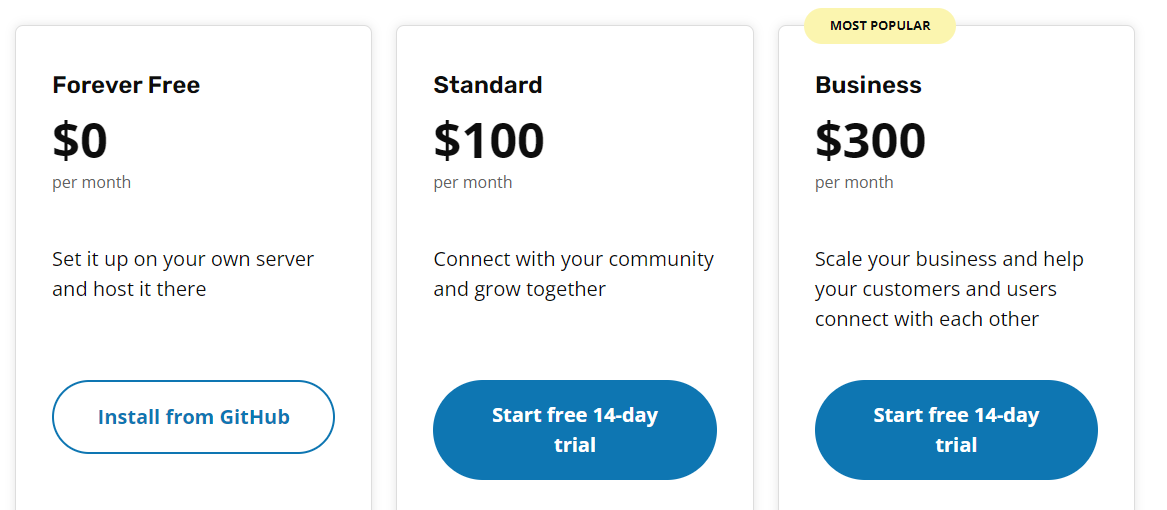Click empty space at bottom of Standard card
The width and height of the screenshot is (1167, 510).
575,494
